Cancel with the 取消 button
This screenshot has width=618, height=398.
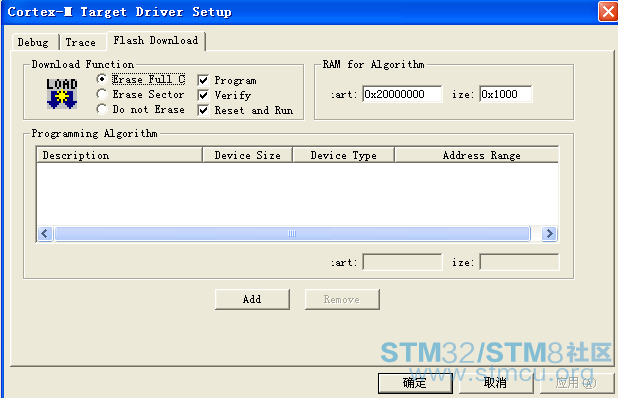[496, 383]
